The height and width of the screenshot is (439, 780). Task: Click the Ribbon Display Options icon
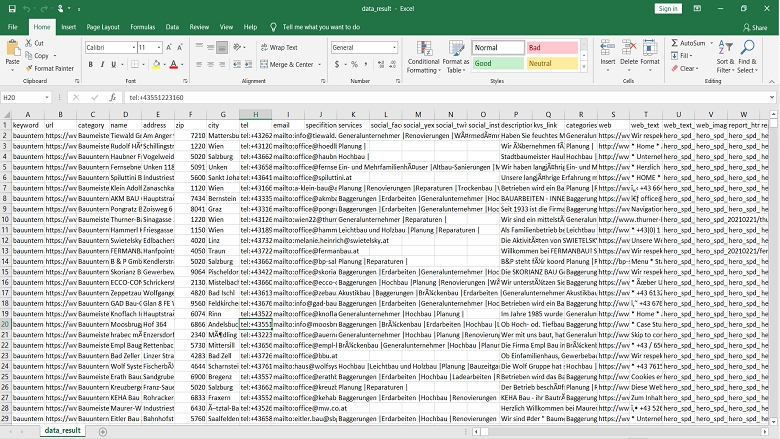pos(697,8)
